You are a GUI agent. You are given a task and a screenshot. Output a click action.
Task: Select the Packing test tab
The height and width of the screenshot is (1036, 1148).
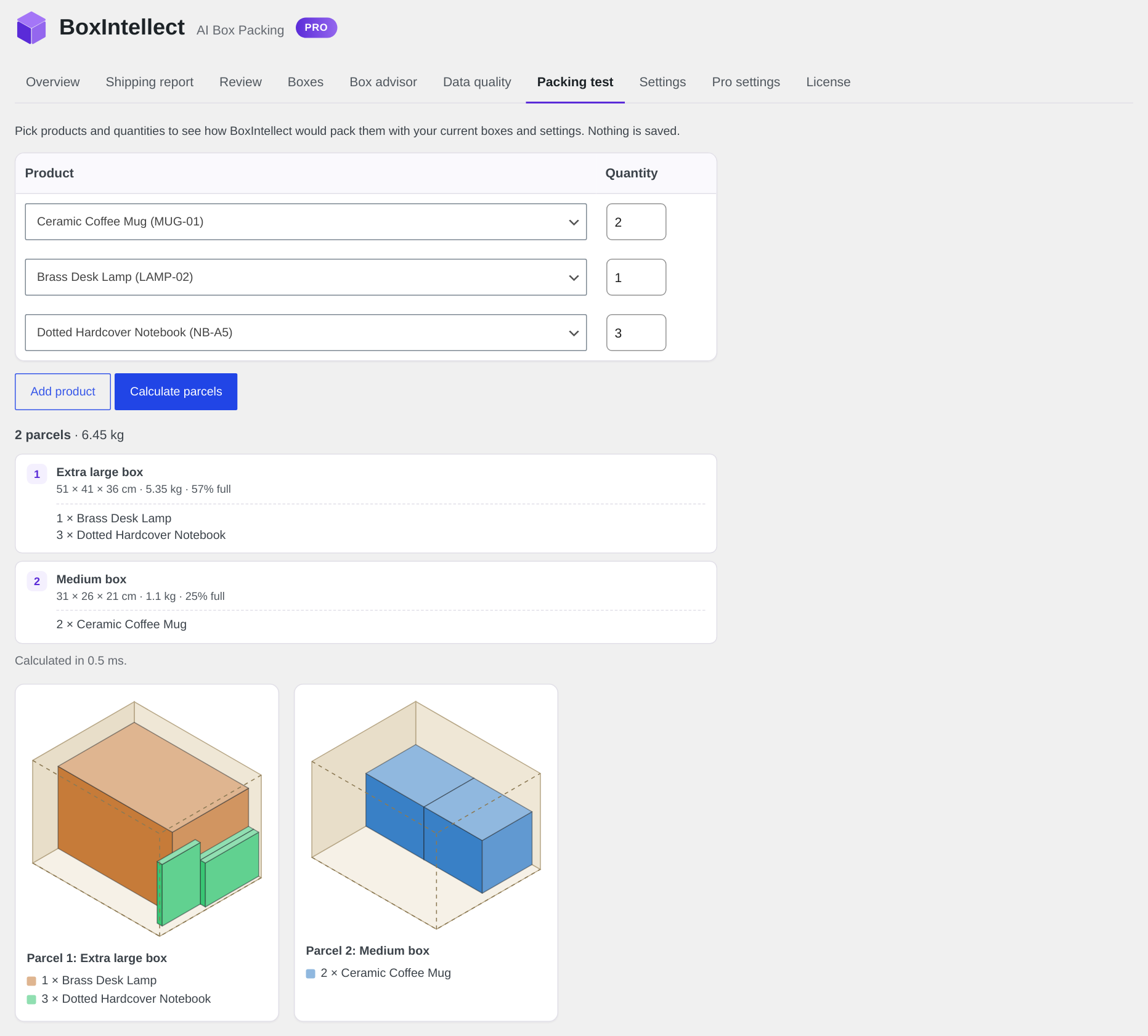[575, 82]
